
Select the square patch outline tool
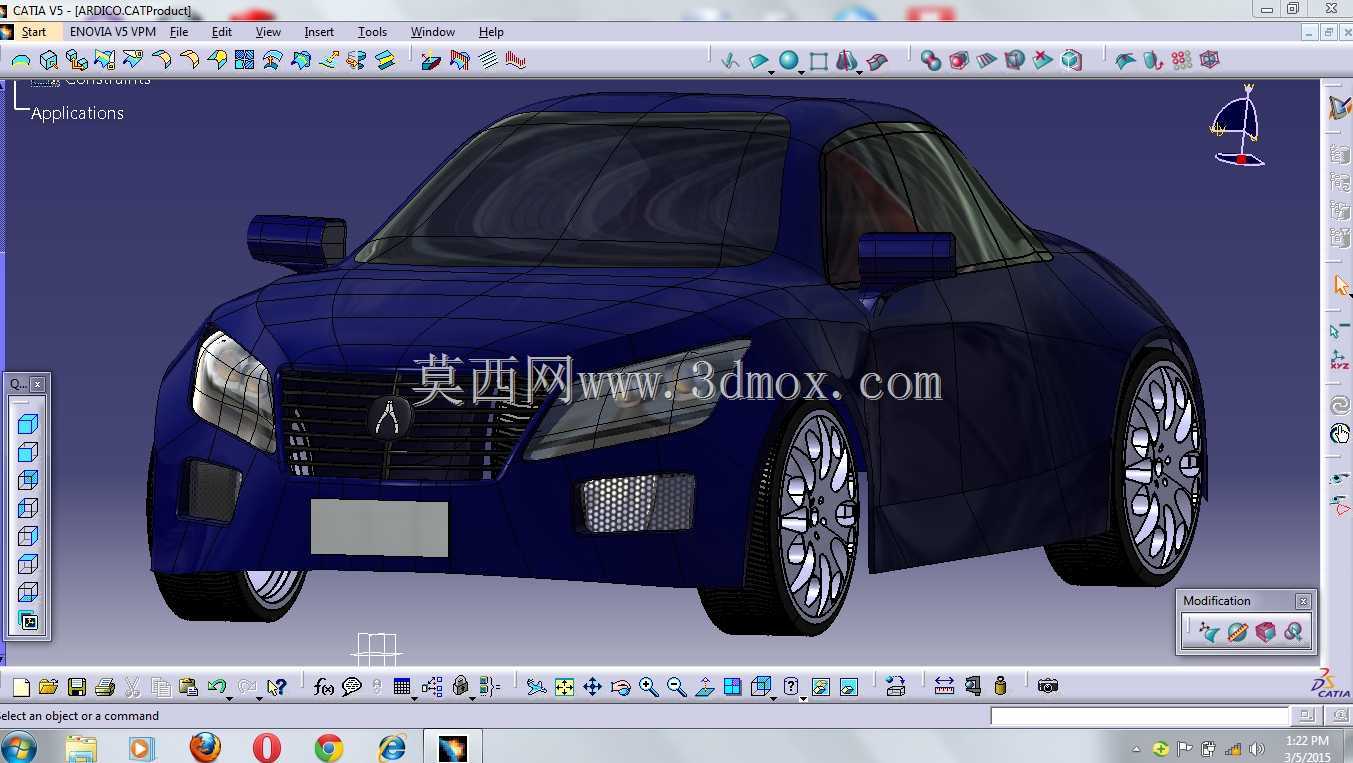point(819,61)
